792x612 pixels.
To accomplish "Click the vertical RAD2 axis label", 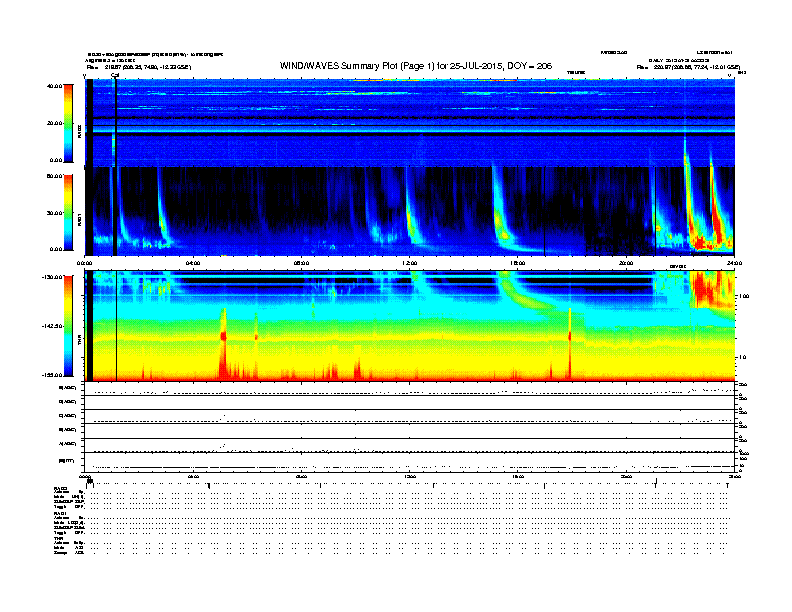I will click(80, 131).
